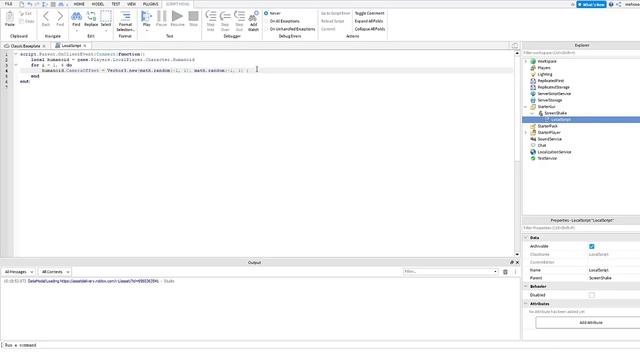Select StarterPack in Explorer

point(547,126)
